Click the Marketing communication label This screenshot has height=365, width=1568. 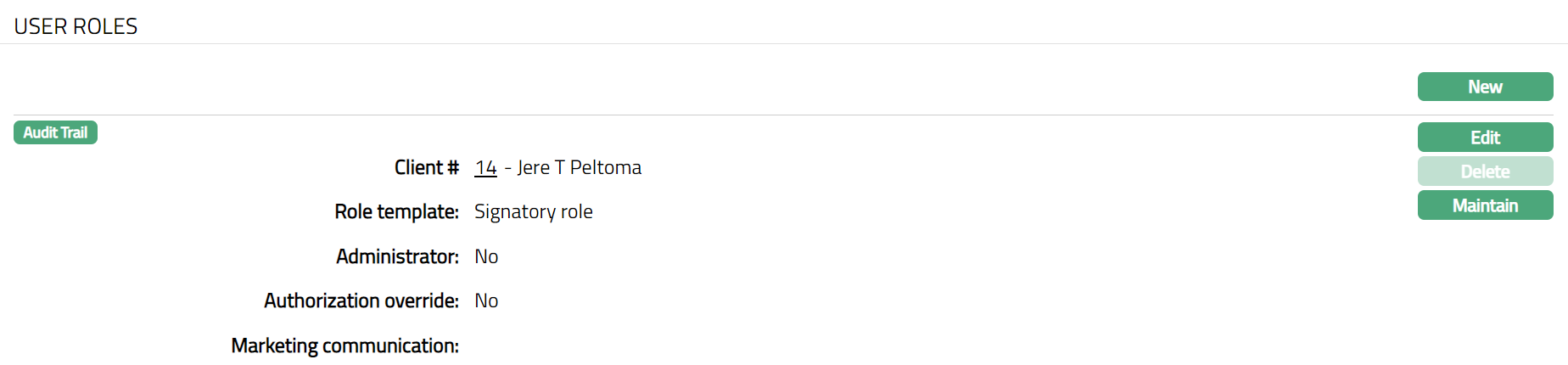344,345
